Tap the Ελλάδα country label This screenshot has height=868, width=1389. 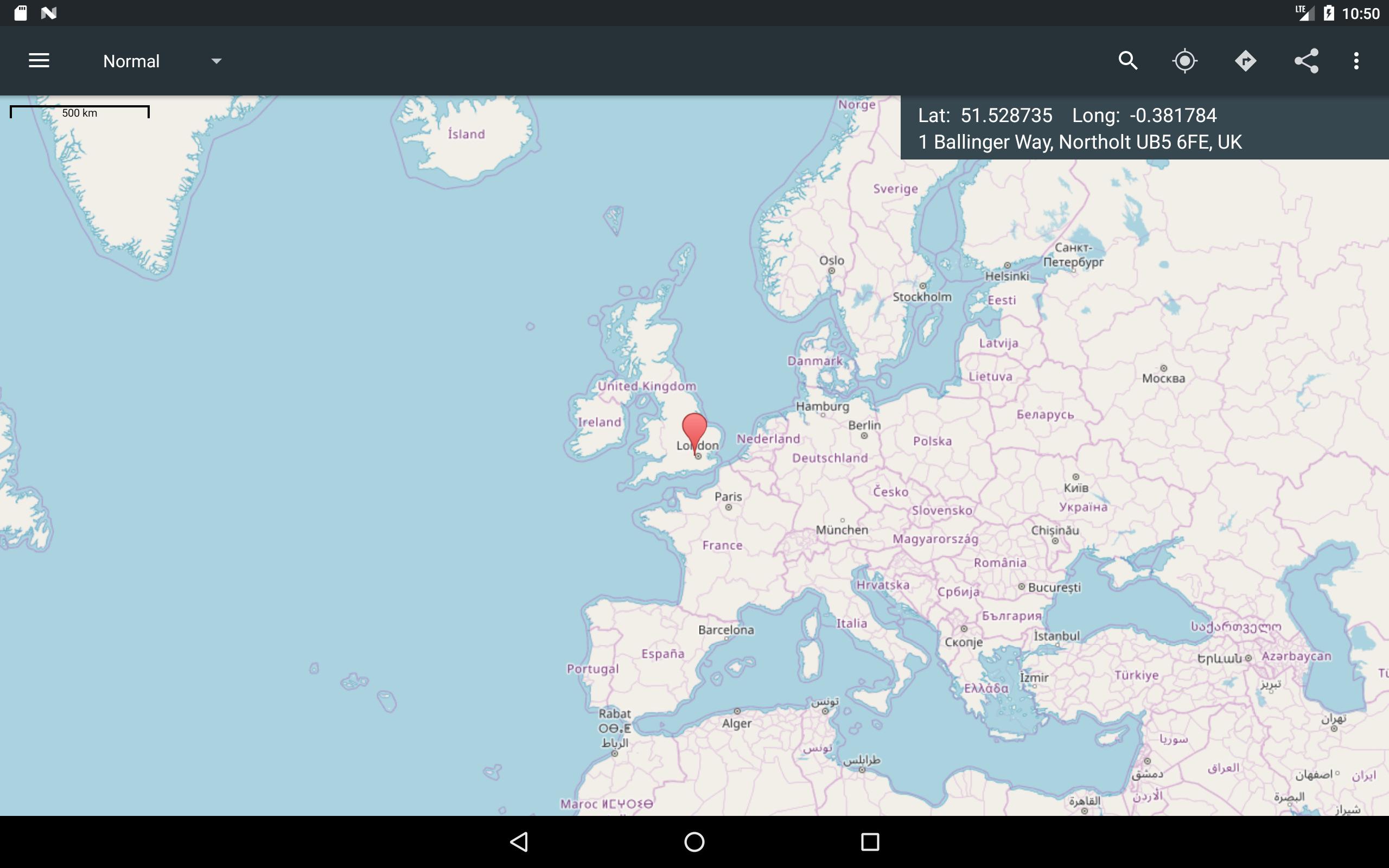click(986, 688)
